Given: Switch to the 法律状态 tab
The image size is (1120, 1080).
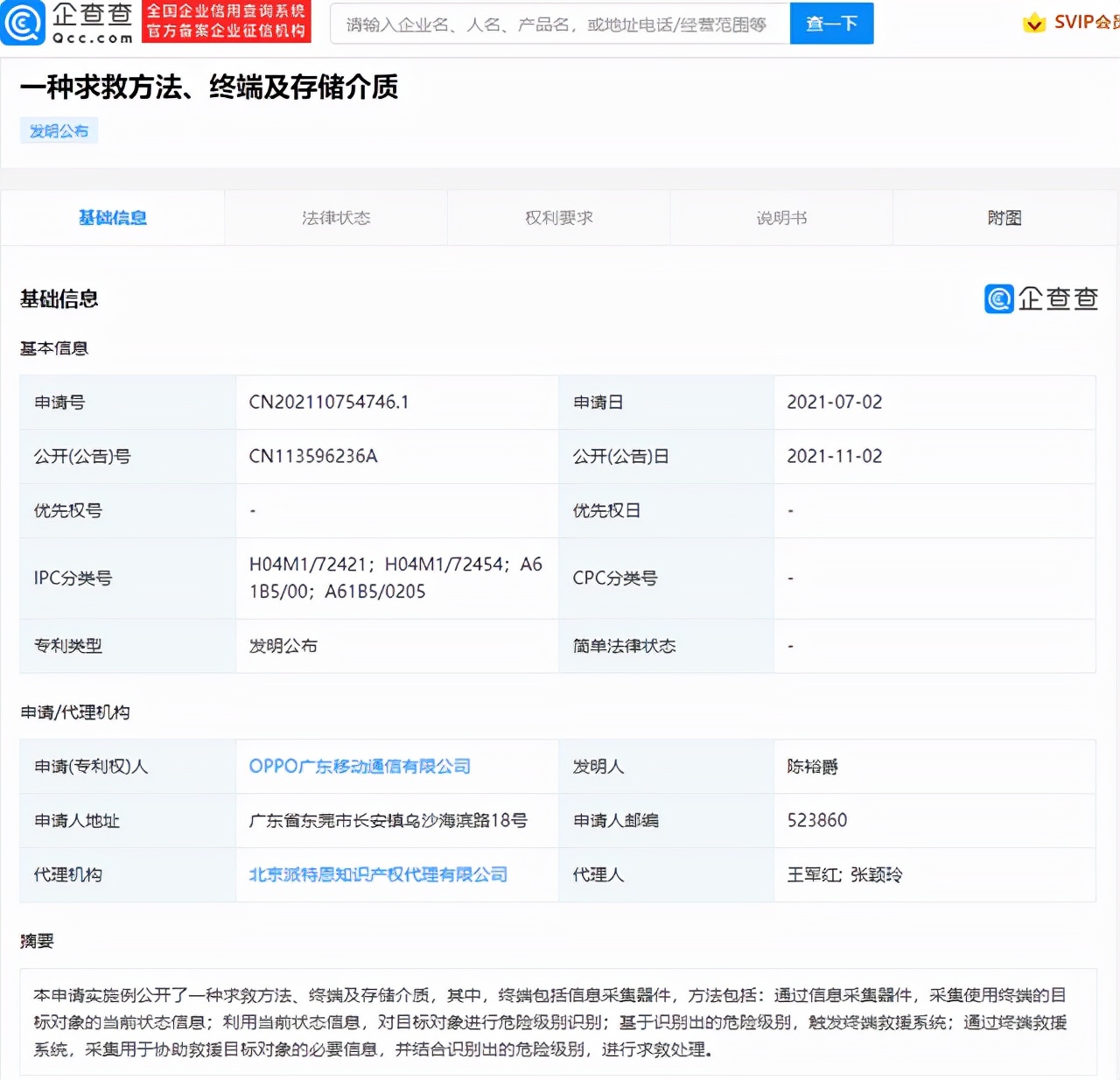Looking at the screenshot, I should point(335,217).
